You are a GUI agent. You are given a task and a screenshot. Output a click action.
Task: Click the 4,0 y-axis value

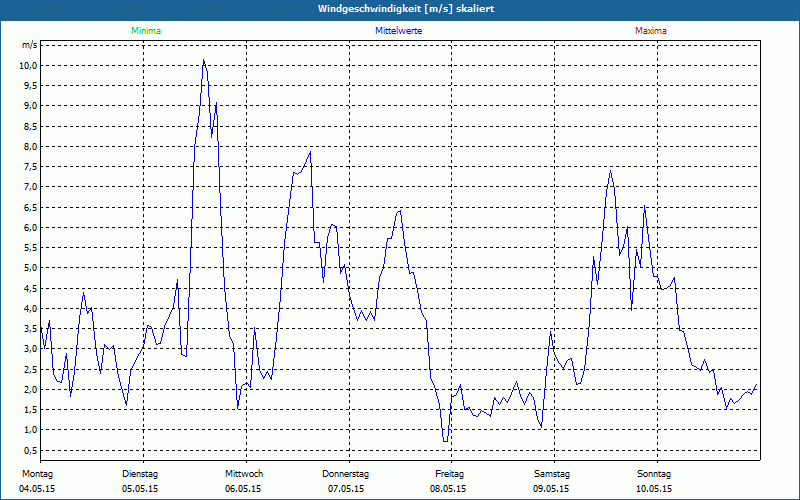point(31,308)
